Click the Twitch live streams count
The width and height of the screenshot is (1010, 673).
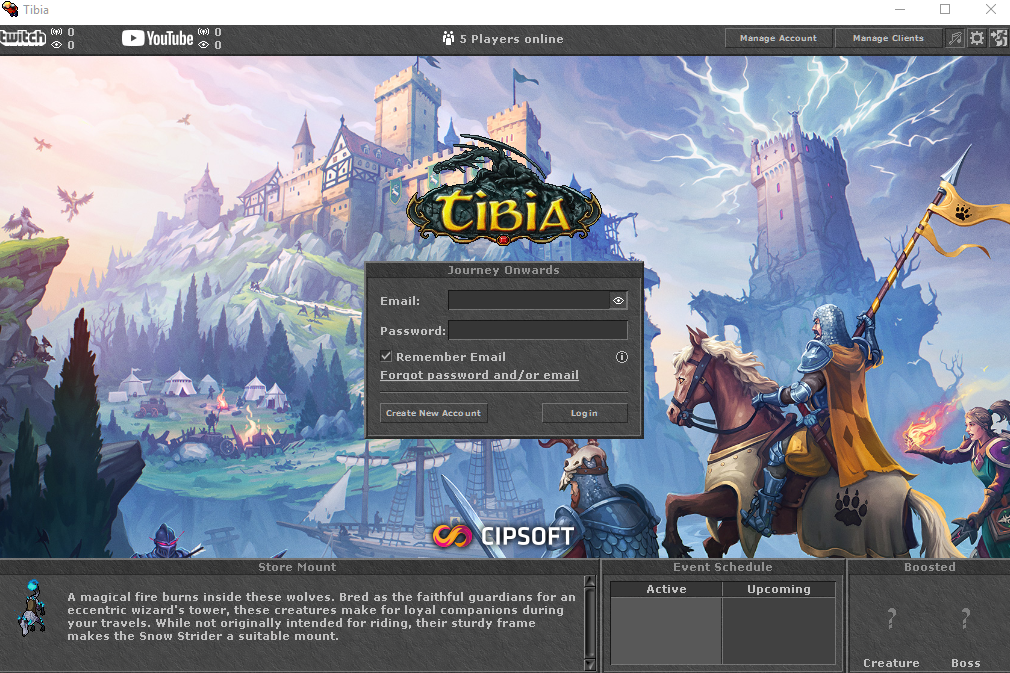tap(71, 32)
